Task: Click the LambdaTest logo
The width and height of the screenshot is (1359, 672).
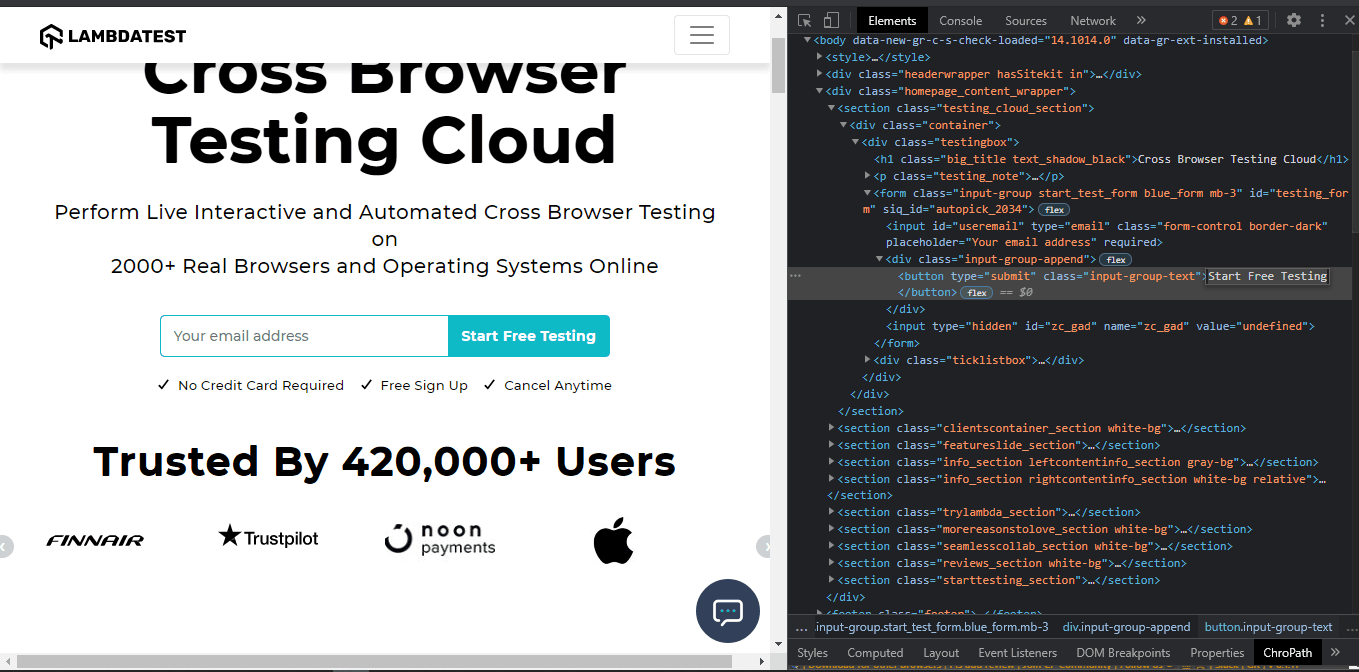Action: [113, 37]
